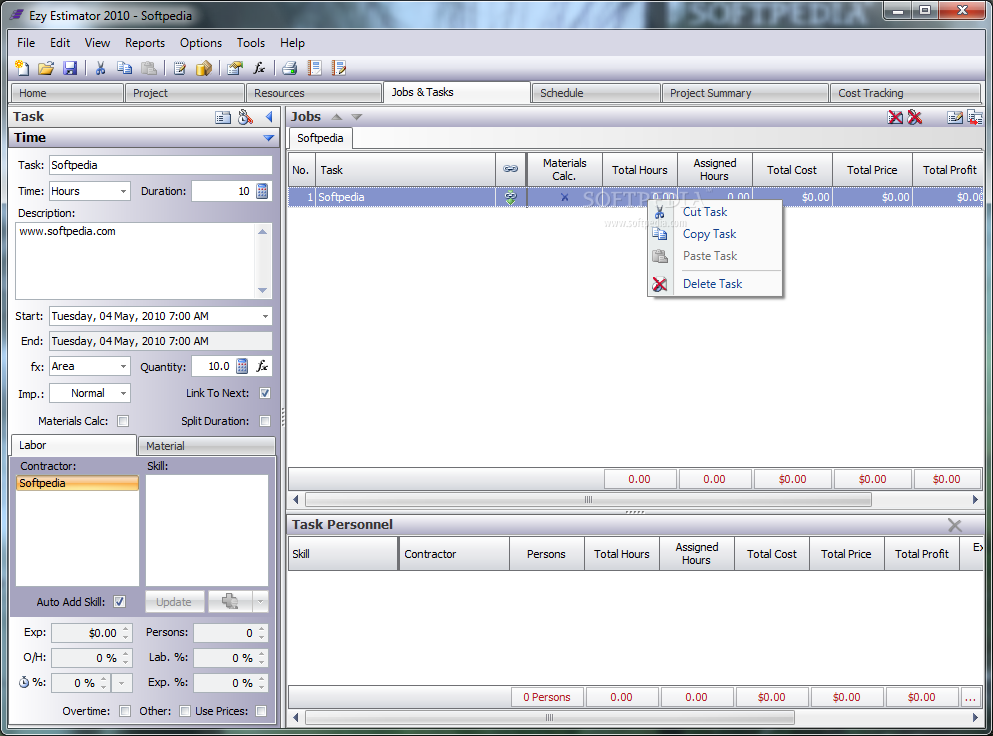Create a new project with the New toolbar icon
993x736 pixels.
point(22,68)
